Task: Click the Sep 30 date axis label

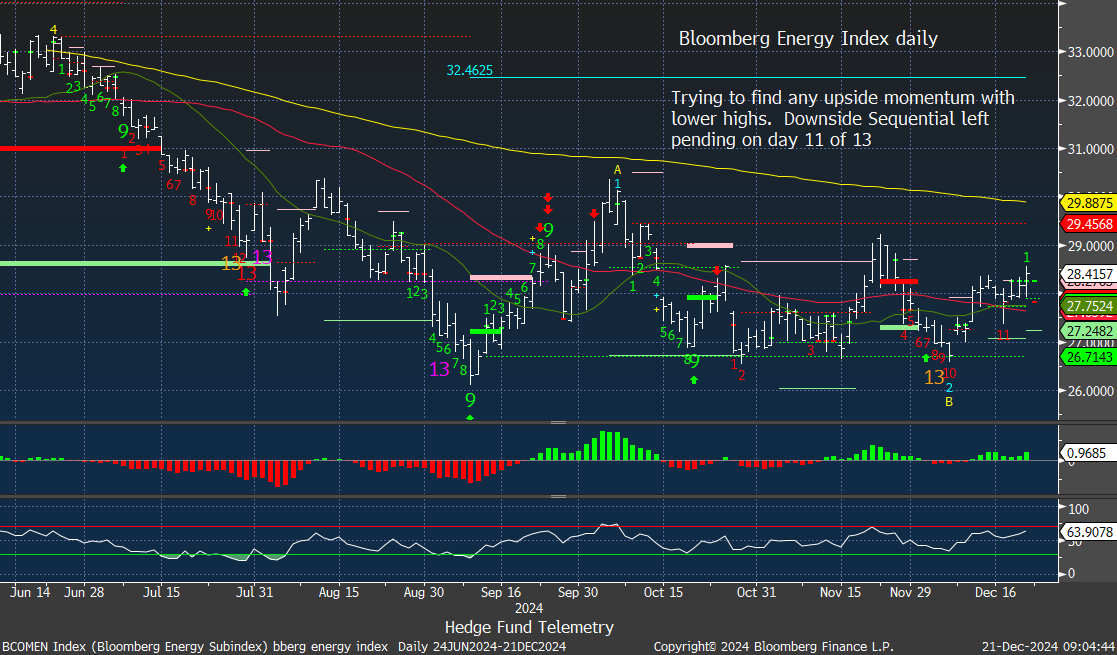Action: tap(578, 592)
